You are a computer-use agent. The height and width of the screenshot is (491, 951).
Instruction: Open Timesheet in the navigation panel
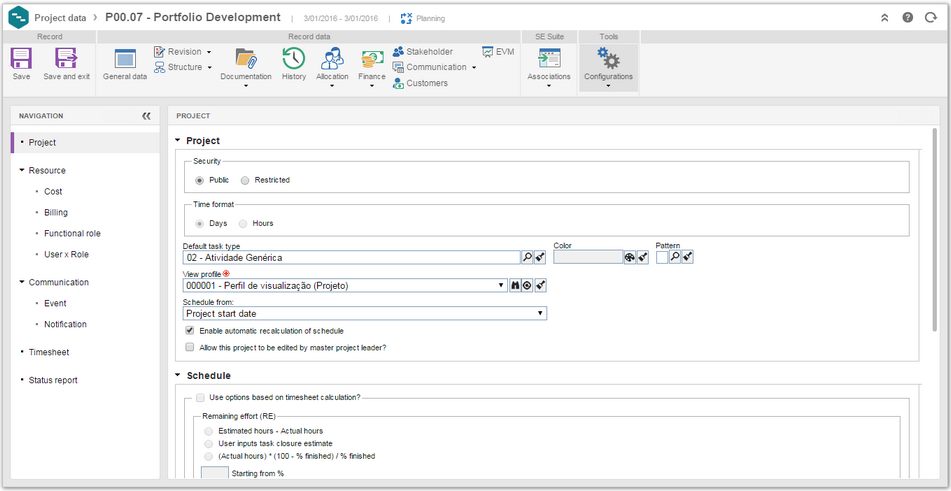click(48, 352)
